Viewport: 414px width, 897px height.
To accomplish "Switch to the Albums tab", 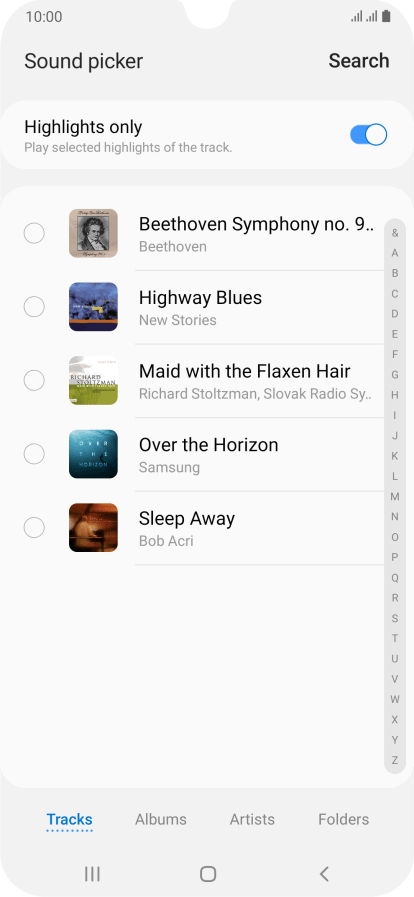I will (x=161, y=819).
